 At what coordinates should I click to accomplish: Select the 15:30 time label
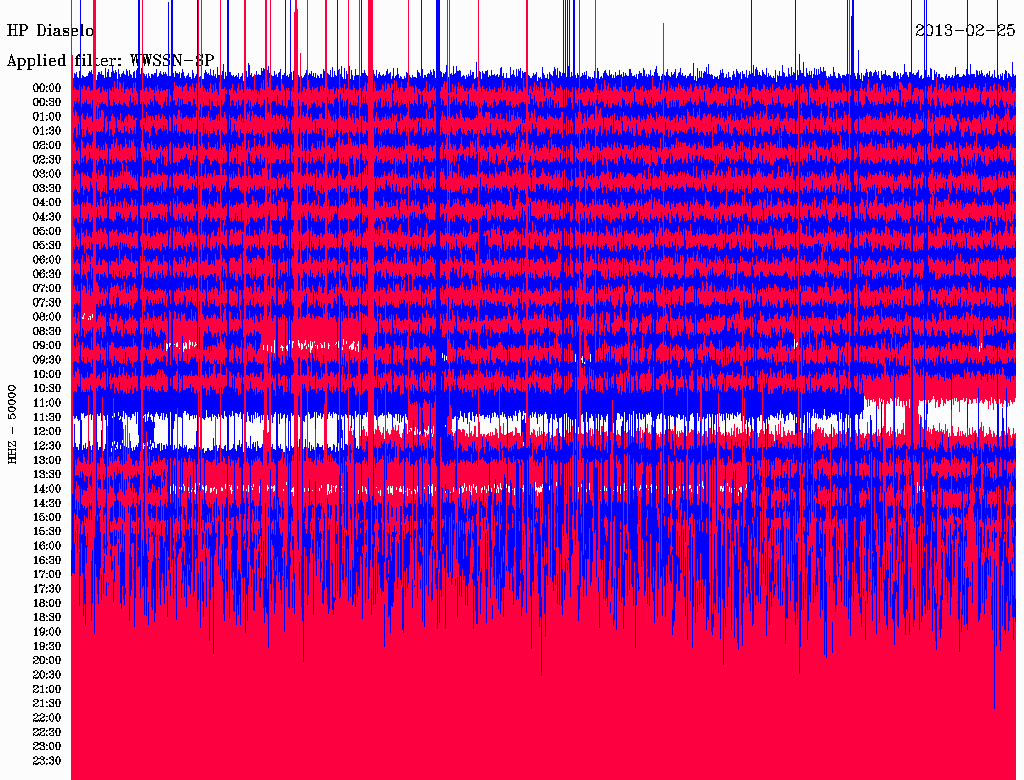pos(47,532)
